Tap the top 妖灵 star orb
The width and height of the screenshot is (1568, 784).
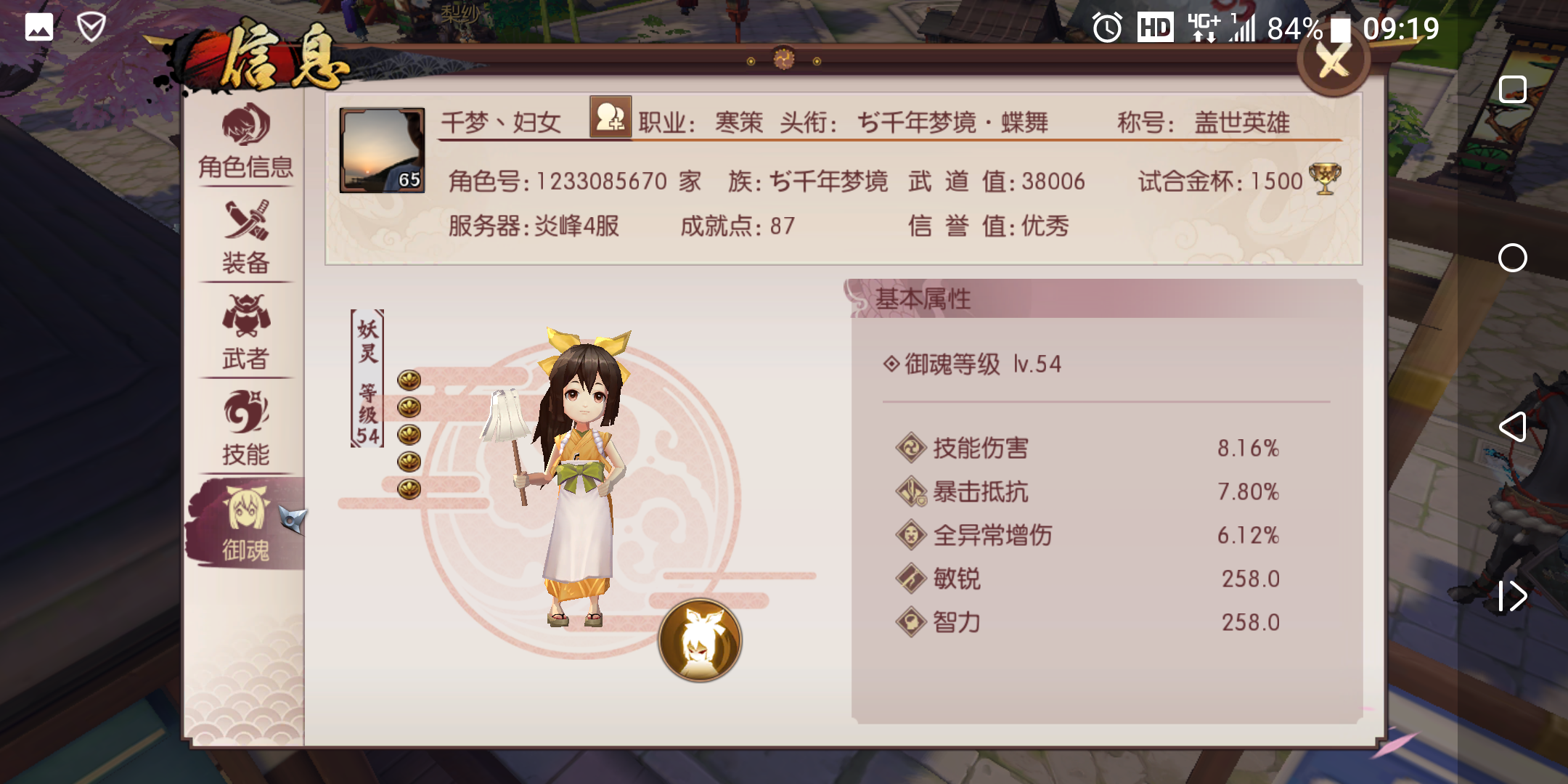coord(409,380)
